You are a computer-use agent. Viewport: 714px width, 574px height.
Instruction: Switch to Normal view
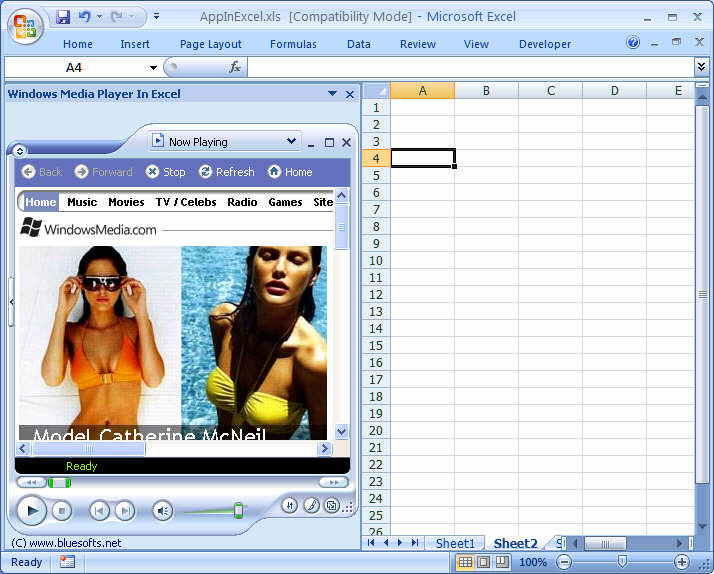pyautogui.click(x=465, y=562)
